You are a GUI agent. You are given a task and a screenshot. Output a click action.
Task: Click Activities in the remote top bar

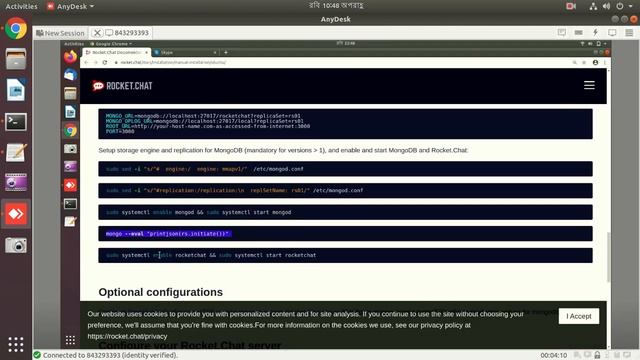tap(74, 44)
